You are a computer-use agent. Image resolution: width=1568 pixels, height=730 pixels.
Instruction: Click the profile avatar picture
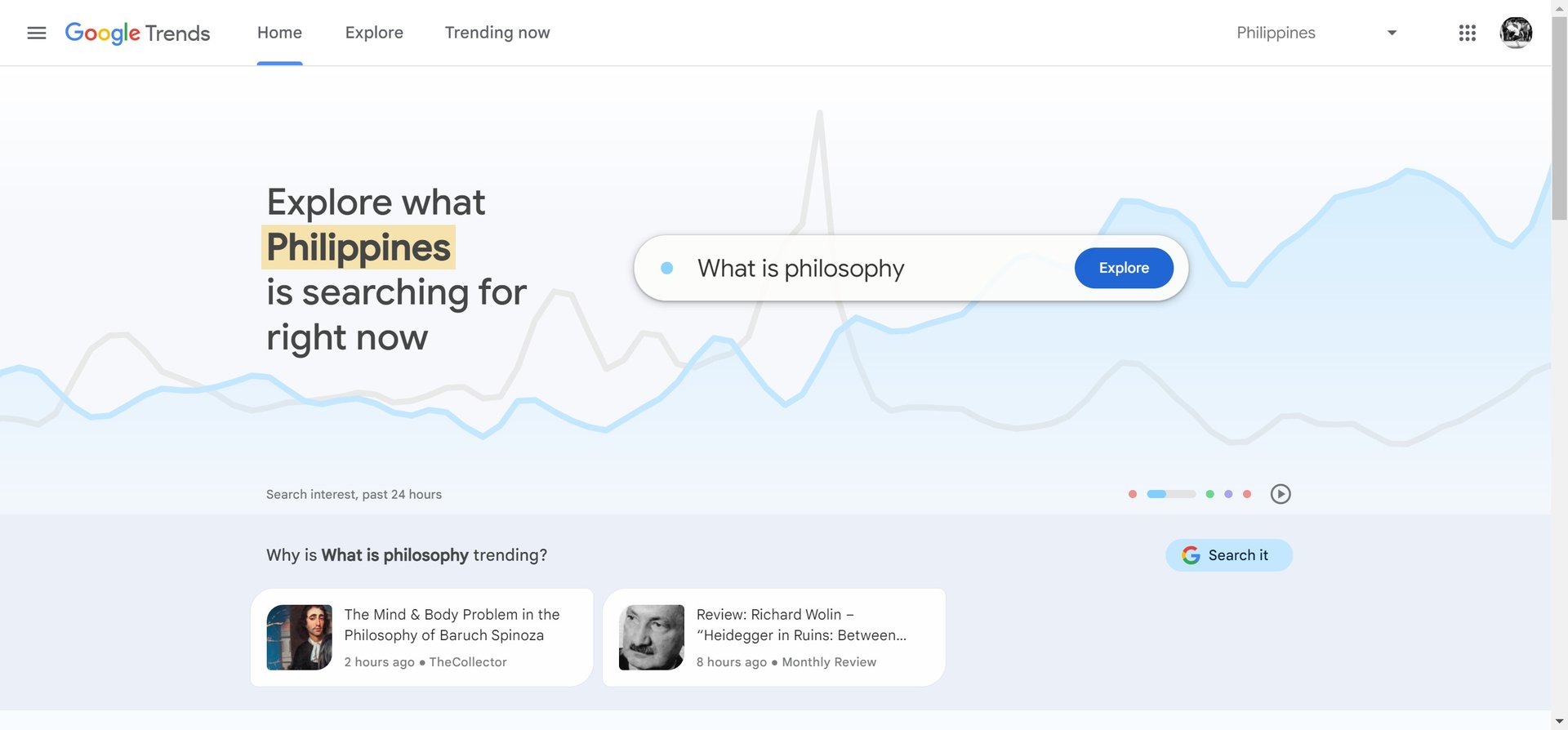click(1516, 33)
